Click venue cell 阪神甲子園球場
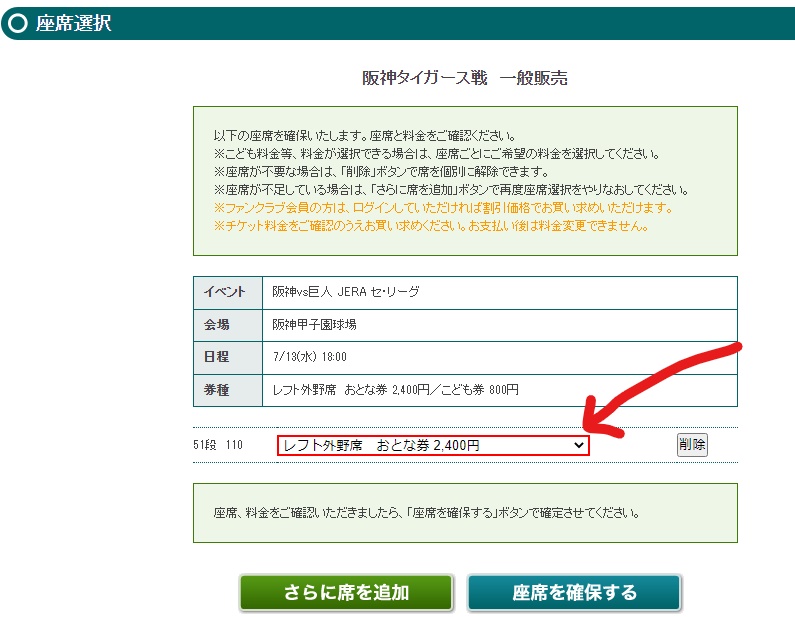The width and height of the screenshot is (795, 617). [x=499, y=324]
